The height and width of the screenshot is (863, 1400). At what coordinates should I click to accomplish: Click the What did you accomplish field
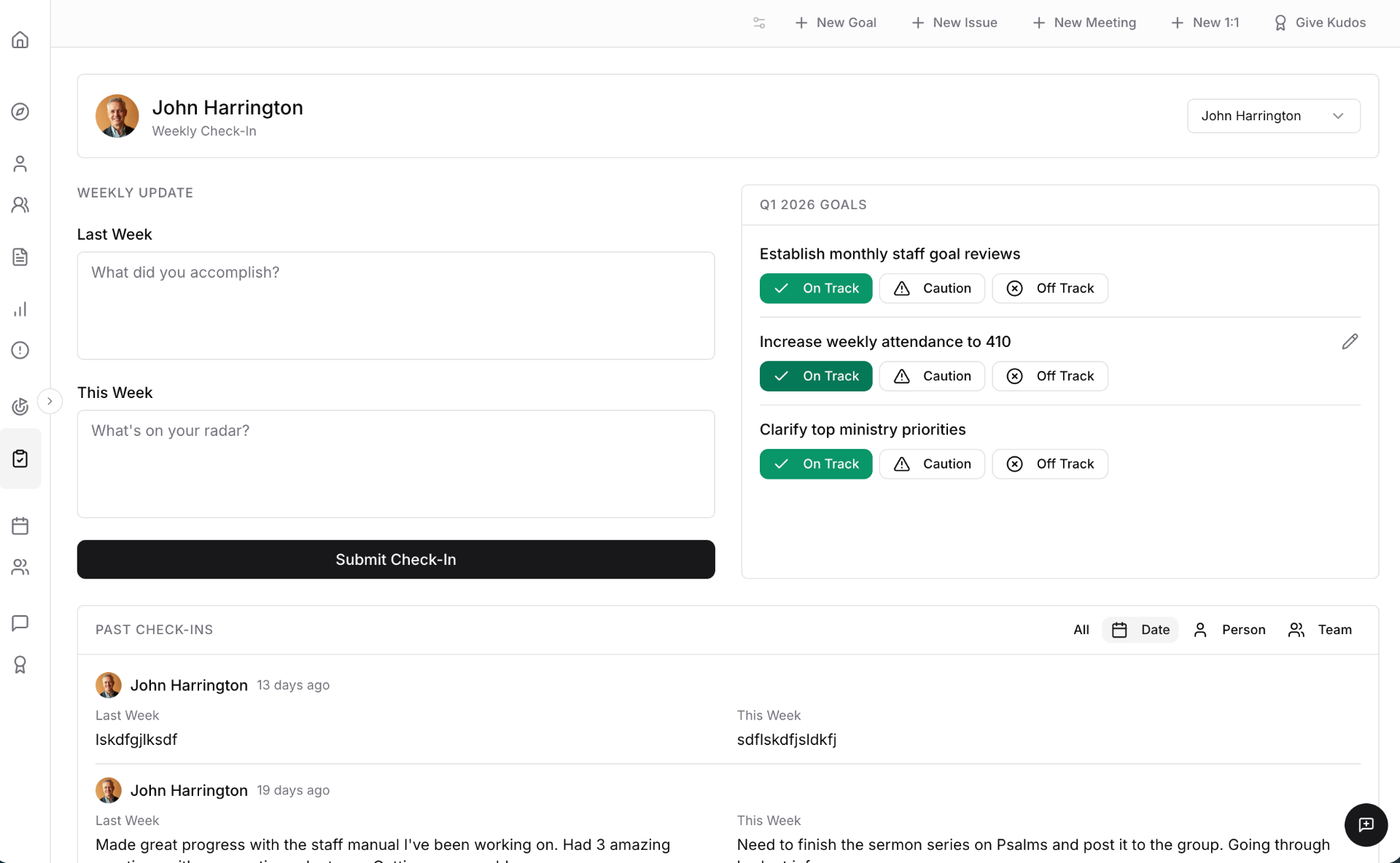tap(396, 305)
